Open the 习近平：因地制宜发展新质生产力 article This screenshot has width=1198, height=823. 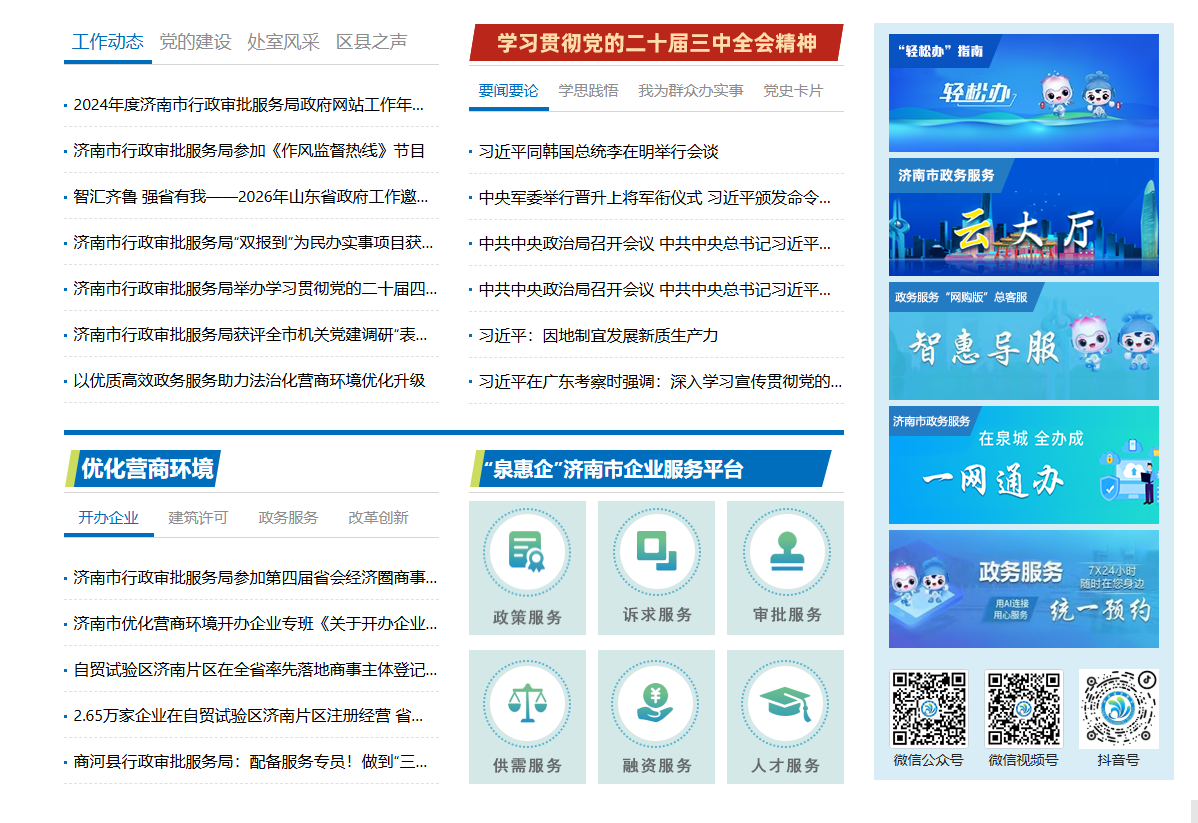click(x=598, y=336)
